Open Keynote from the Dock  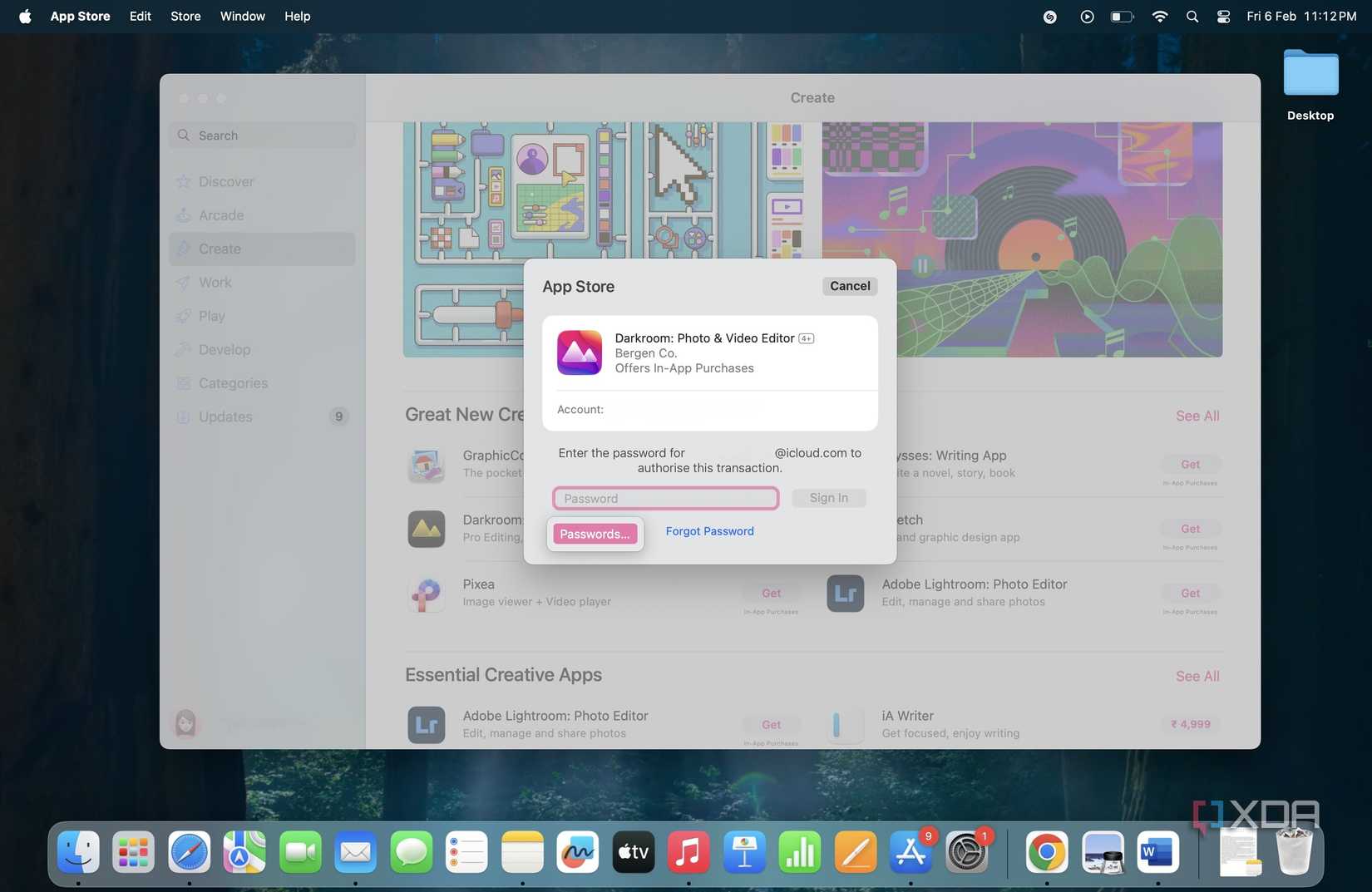tap(744, 851)
